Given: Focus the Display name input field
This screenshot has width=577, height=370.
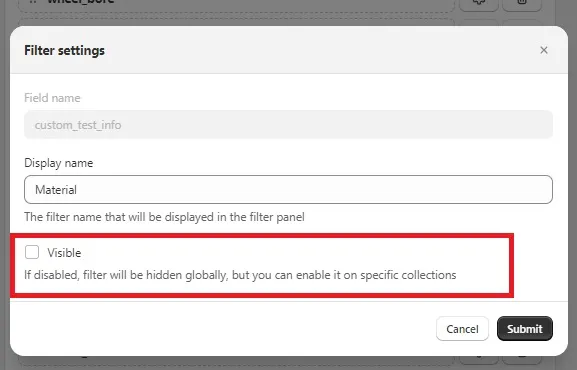Looking at the screenshot, I should (x=288, y=190).
